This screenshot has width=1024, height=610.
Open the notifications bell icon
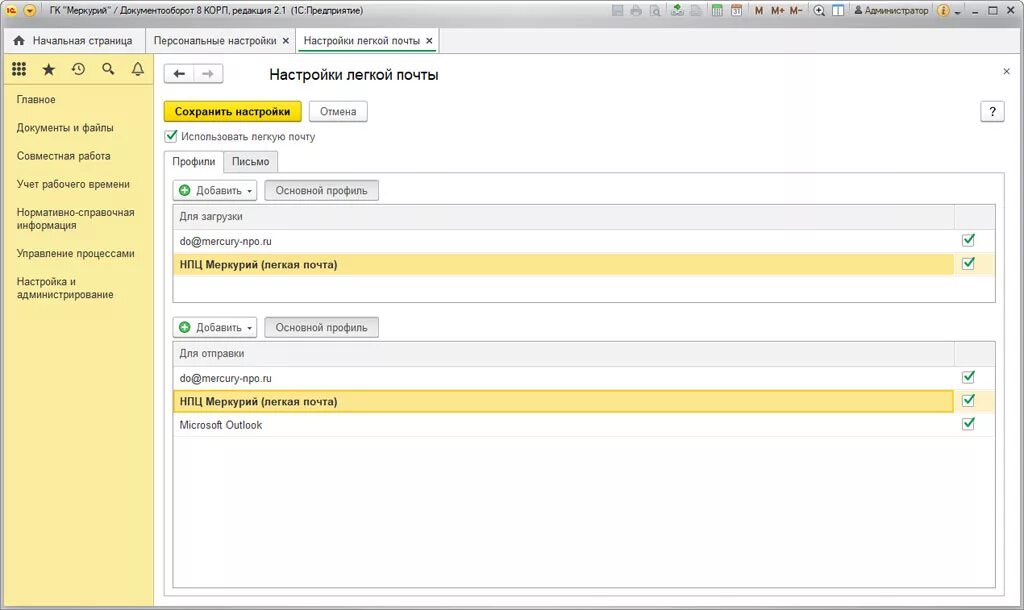click(138, 69)
